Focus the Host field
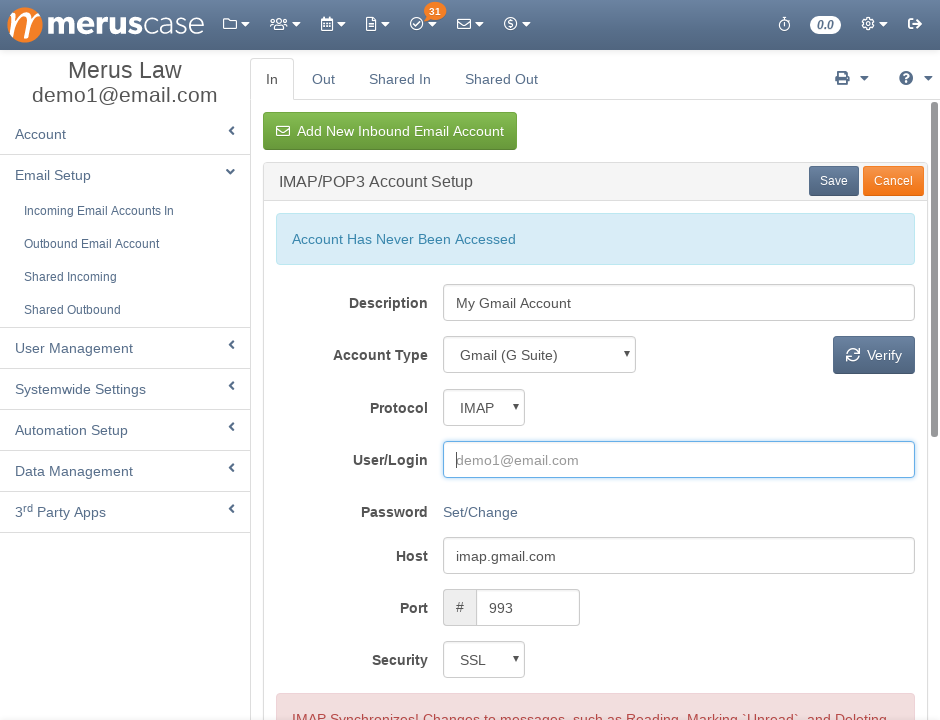The image size is (940, 720). tap(679, 556)
